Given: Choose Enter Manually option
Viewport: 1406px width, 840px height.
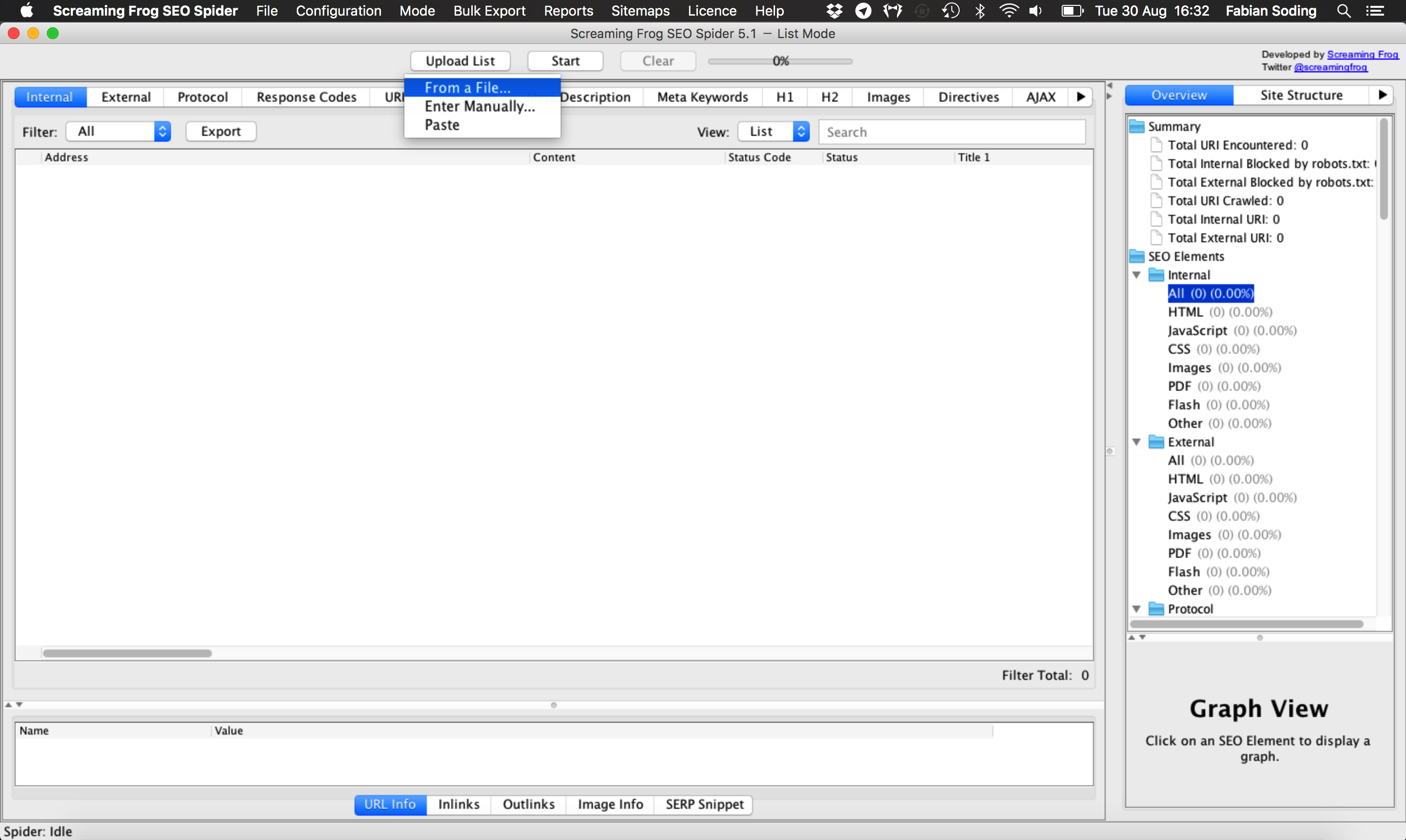Looking at the screenshot, I should [x=482, y=106].
